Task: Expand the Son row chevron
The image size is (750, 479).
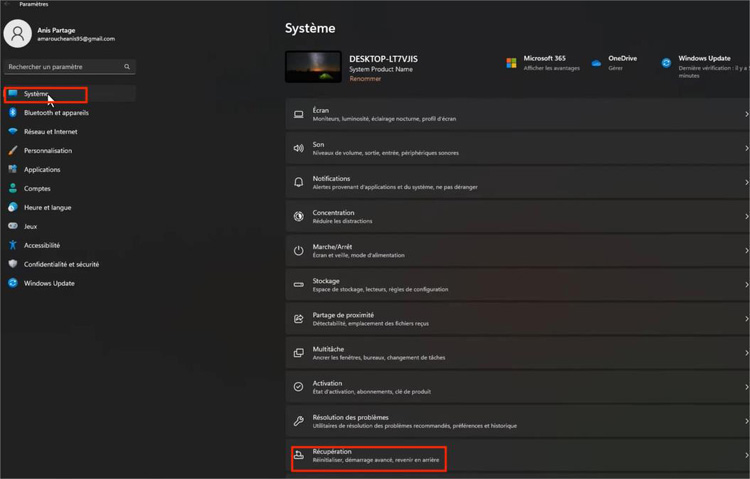Action: coord(746,148)
